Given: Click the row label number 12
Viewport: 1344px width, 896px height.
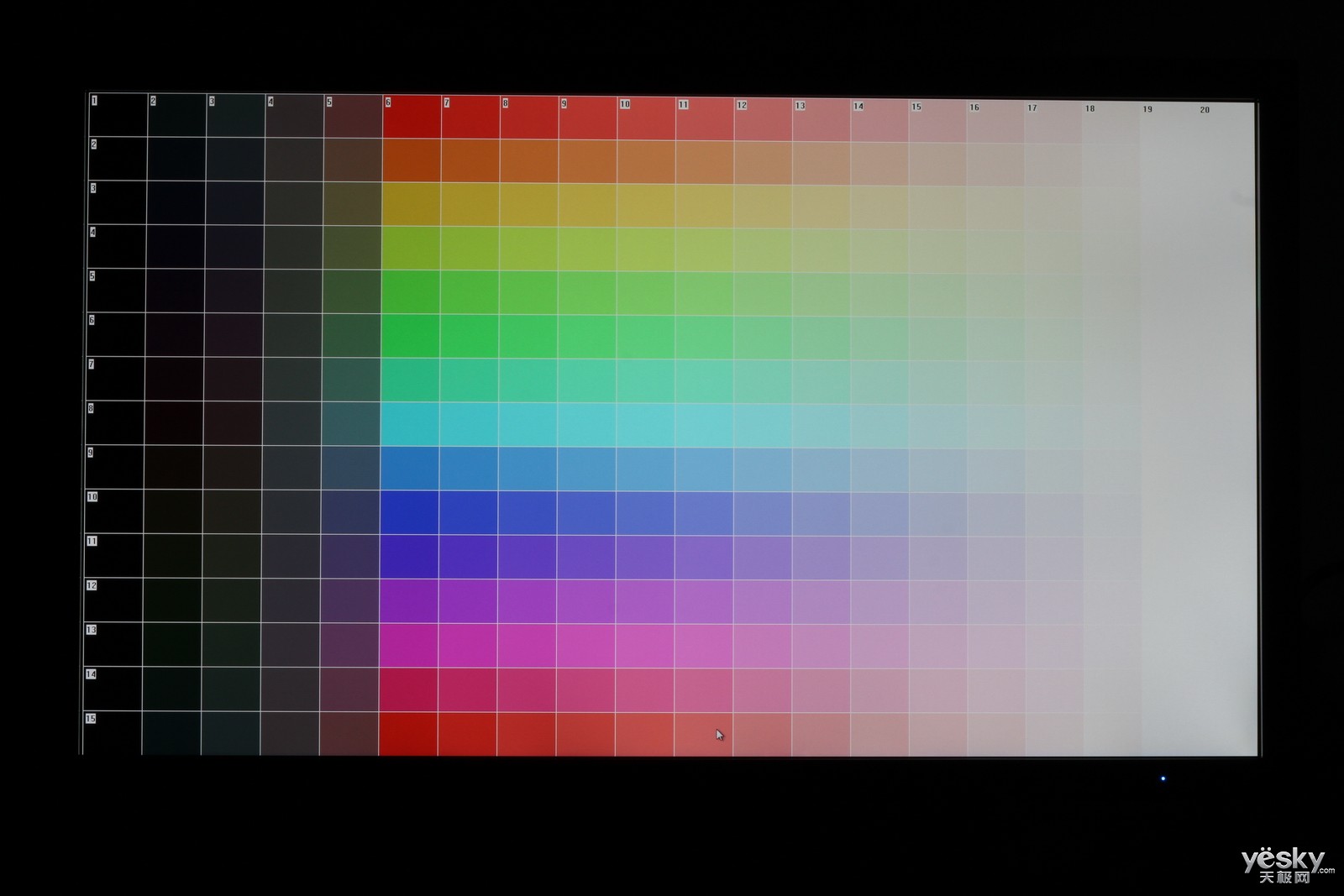Looking at the screenshot, I should [x=92, y=585].
